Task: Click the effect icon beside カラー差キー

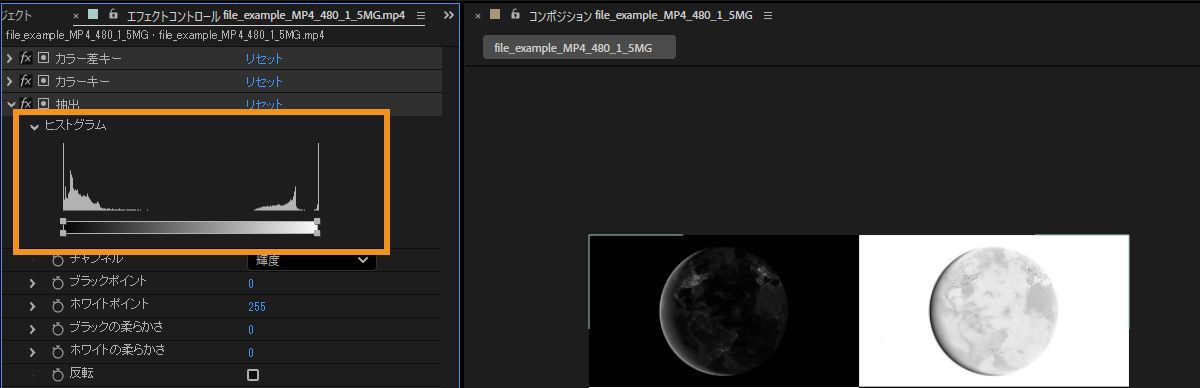Action: click(43, 59)
